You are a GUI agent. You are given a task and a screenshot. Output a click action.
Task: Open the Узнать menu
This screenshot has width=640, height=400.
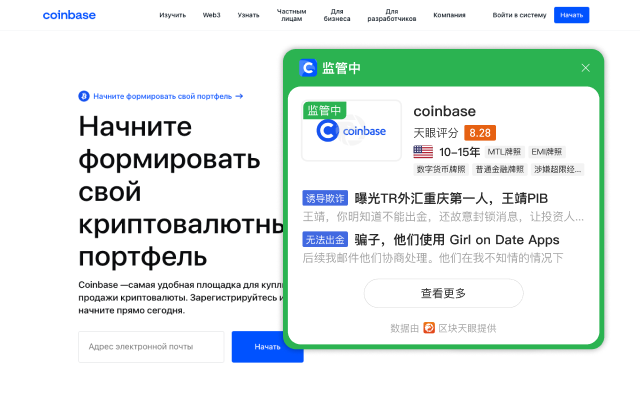pyautogui.click(x=248, y=15)
